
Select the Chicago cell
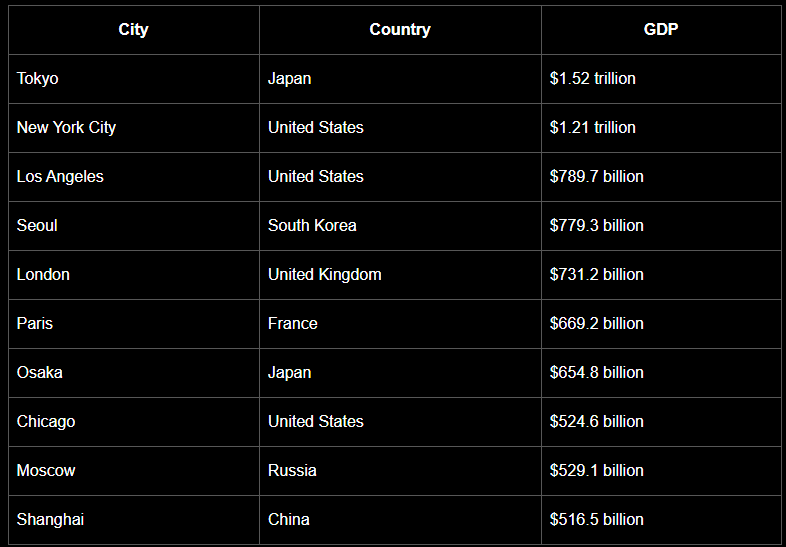click(46, 422)
